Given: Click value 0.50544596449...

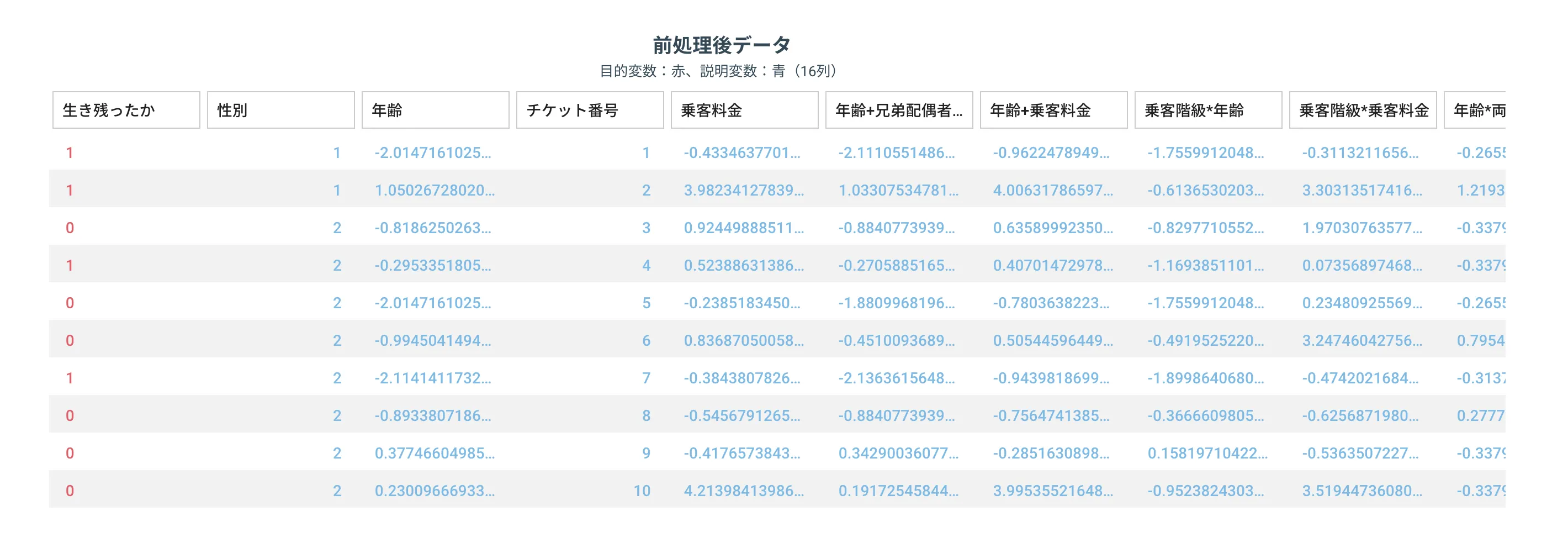Looking at the screenshot, I should click(1053, 340).
